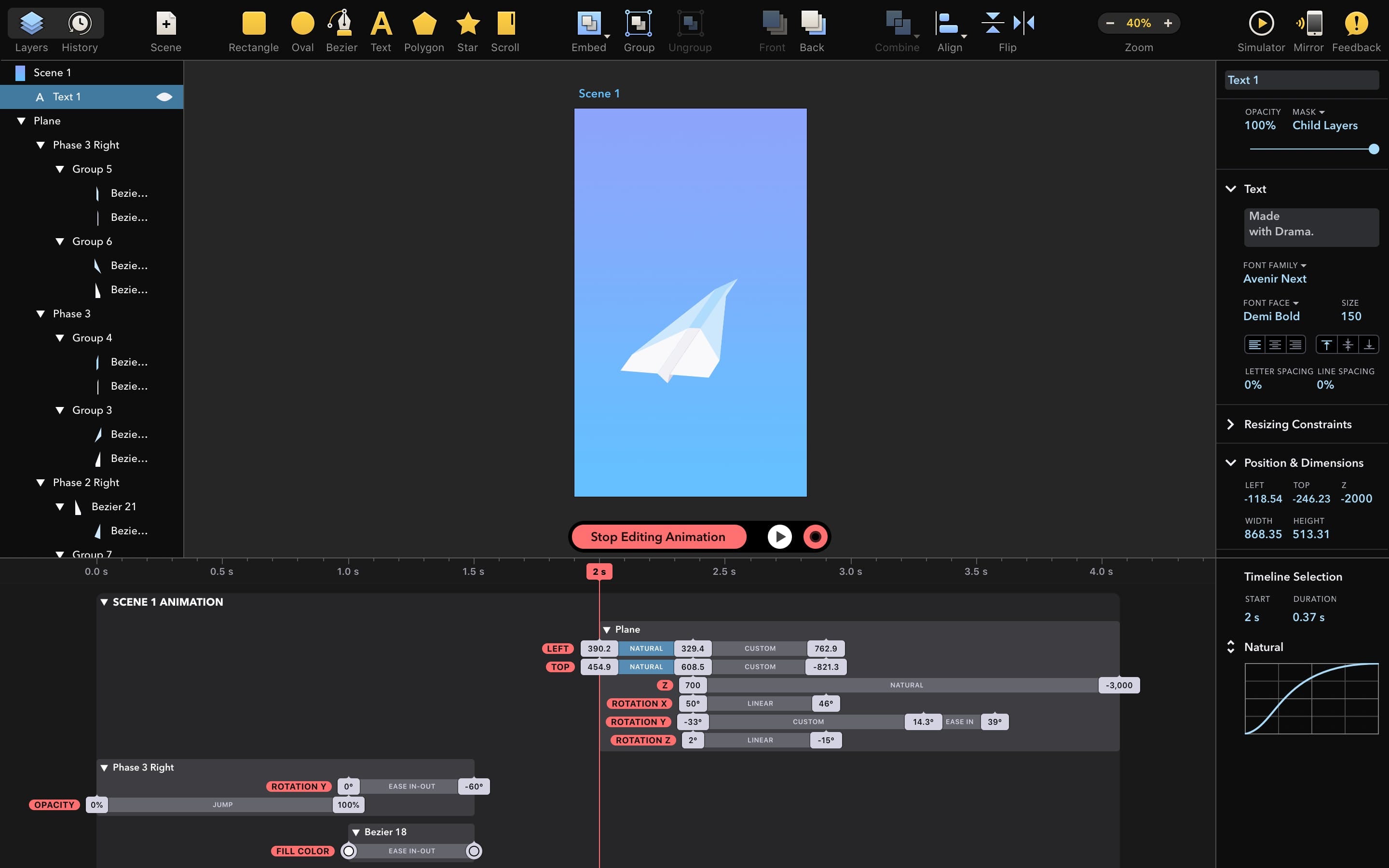Switch to the Layers tab

pyautogui.click(x=31, y=24)
